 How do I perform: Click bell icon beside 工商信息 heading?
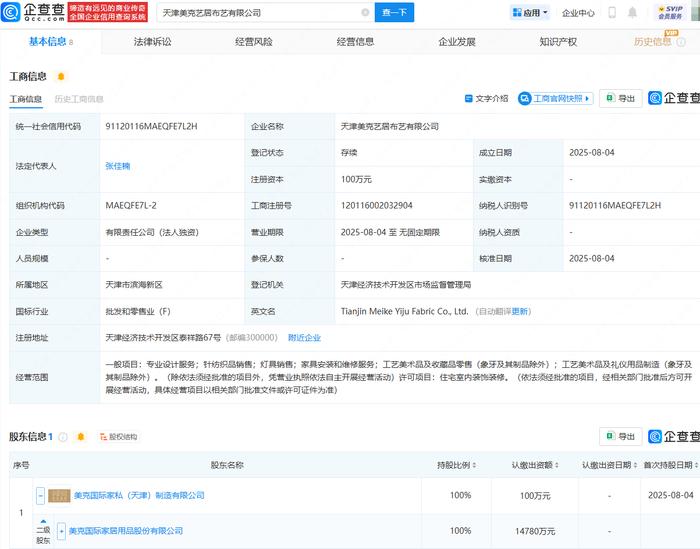(x=61, y=77)
